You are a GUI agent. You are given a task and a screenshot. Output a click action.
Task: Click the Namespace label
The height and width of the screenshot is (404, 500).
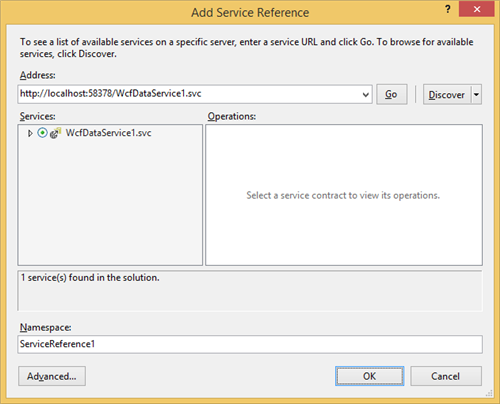pyautogui.click(x=46, y=327)
